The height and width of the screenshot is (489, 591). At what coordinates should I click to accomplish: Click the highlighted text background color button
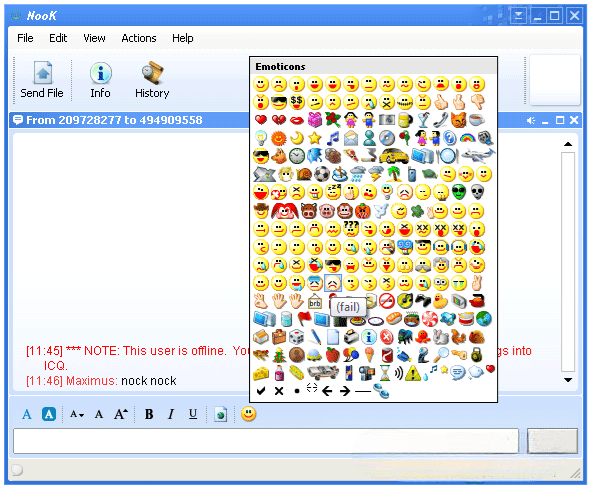[x=49, y=414]
